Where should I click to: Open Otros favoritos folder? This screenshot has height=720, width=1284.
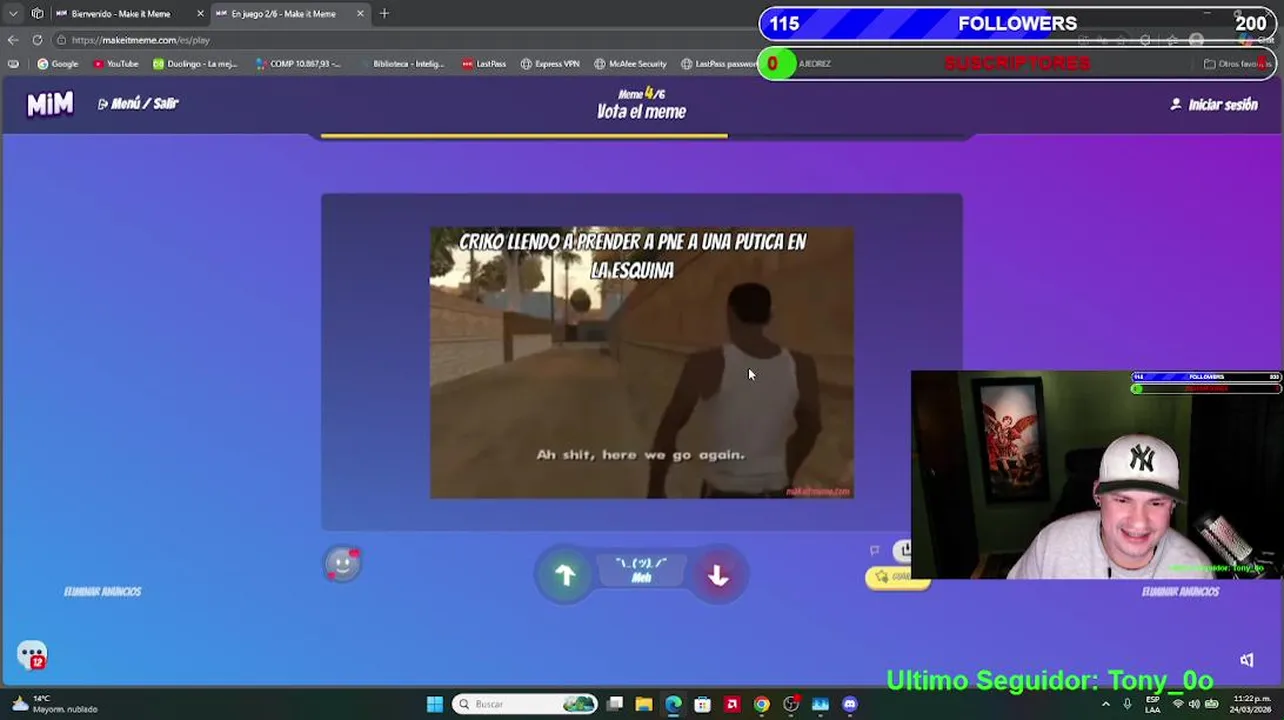click(1236, 64)
